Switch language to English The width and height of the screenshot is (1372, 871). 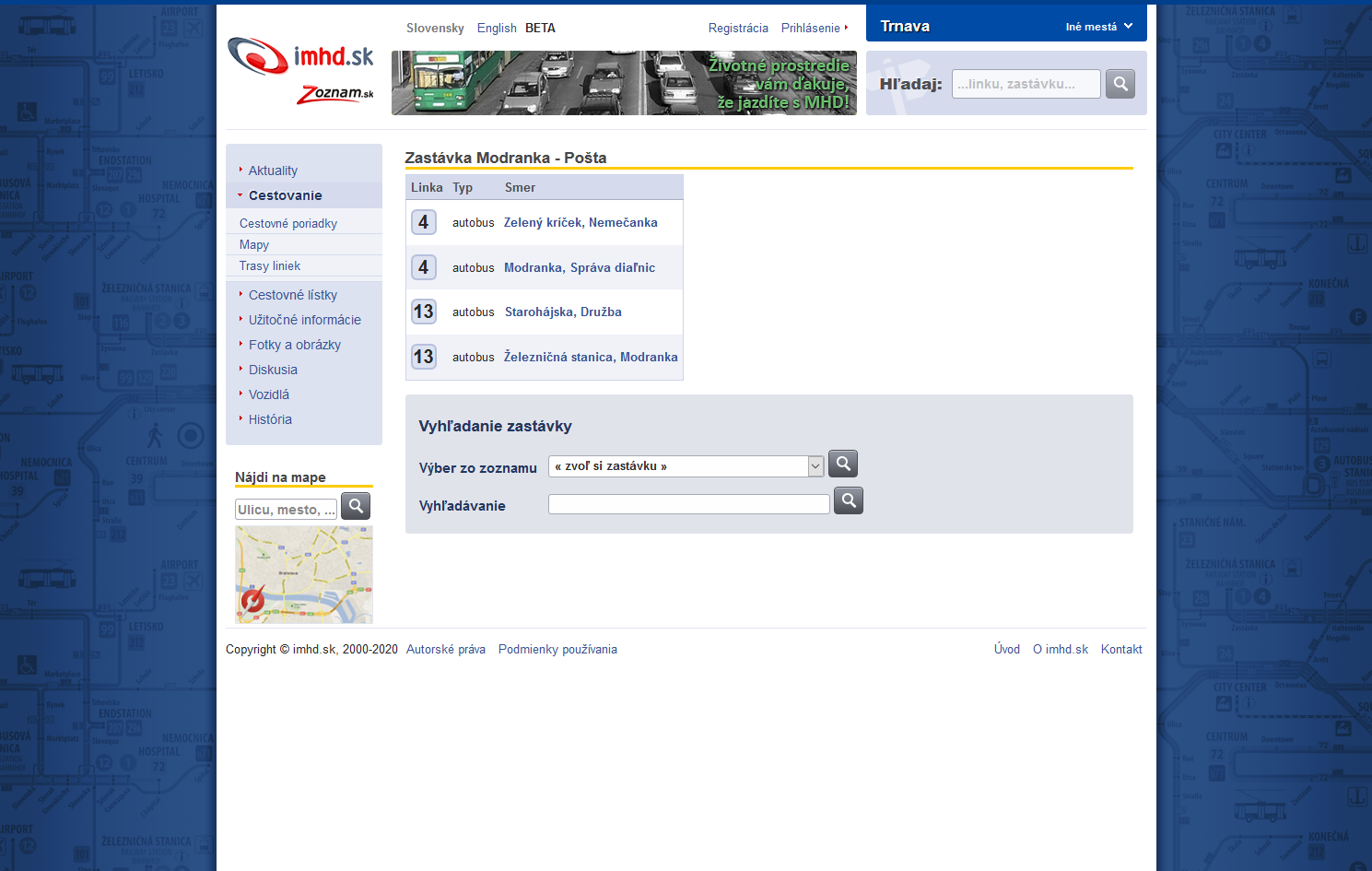pos(497,28)
